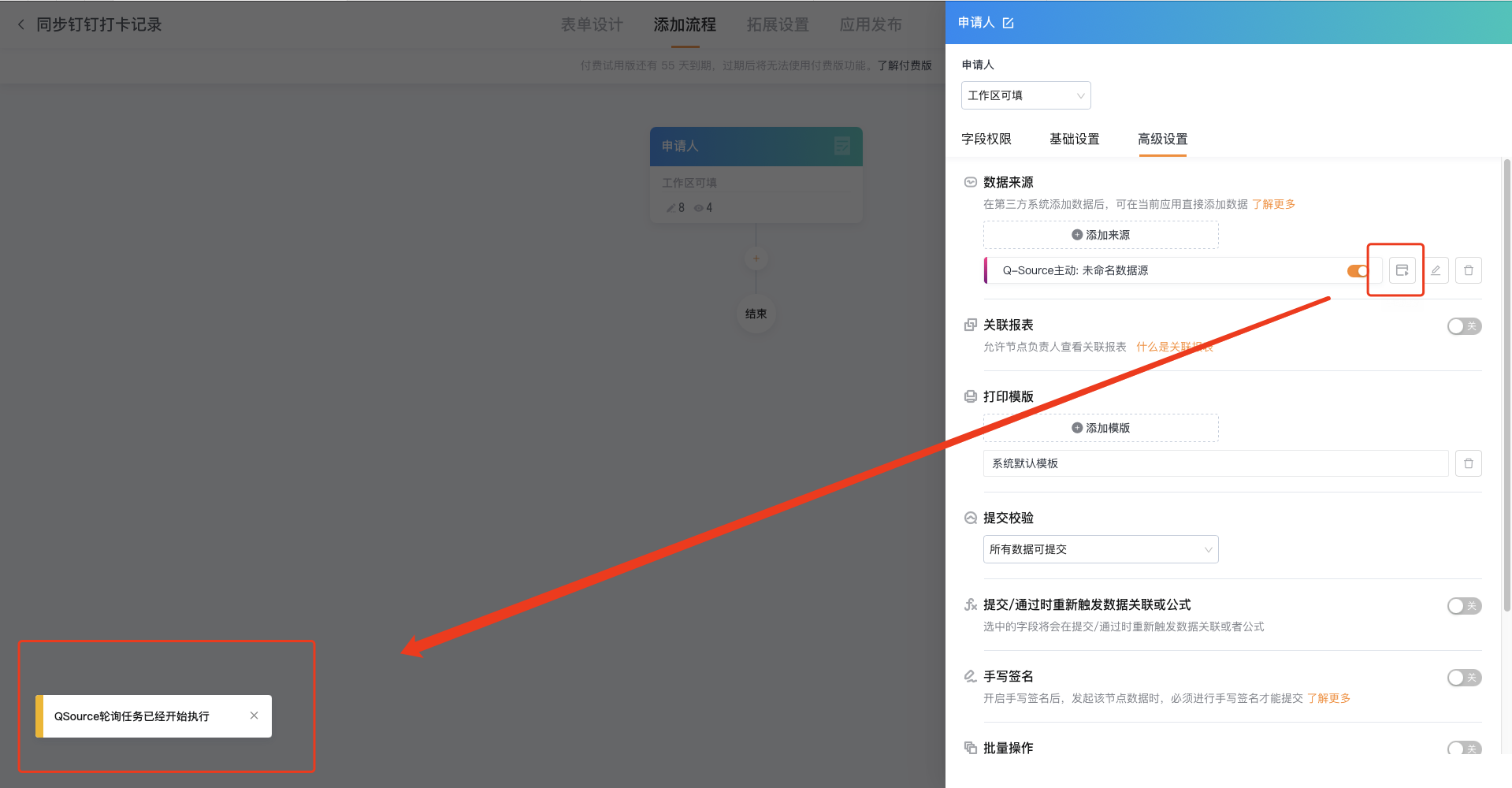Click the 结束 end node
Image resolution: width=1512 pixels, height=788 pixels.
tap(756, 314)
